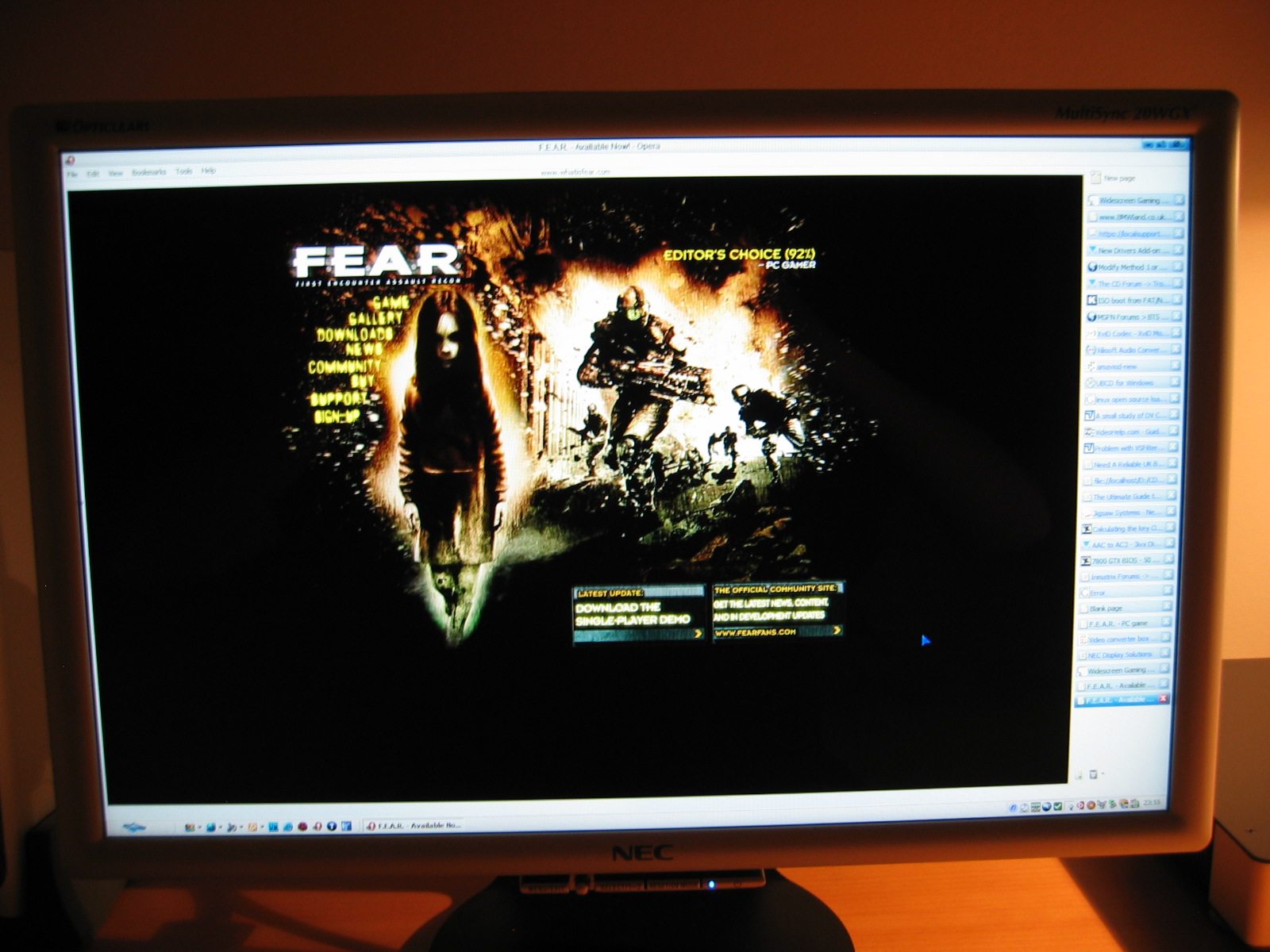Screen dimensions: 1270x952
Task: Click F.E.A.R. Opera taskbar button
Action: click(x=414, y=826)
